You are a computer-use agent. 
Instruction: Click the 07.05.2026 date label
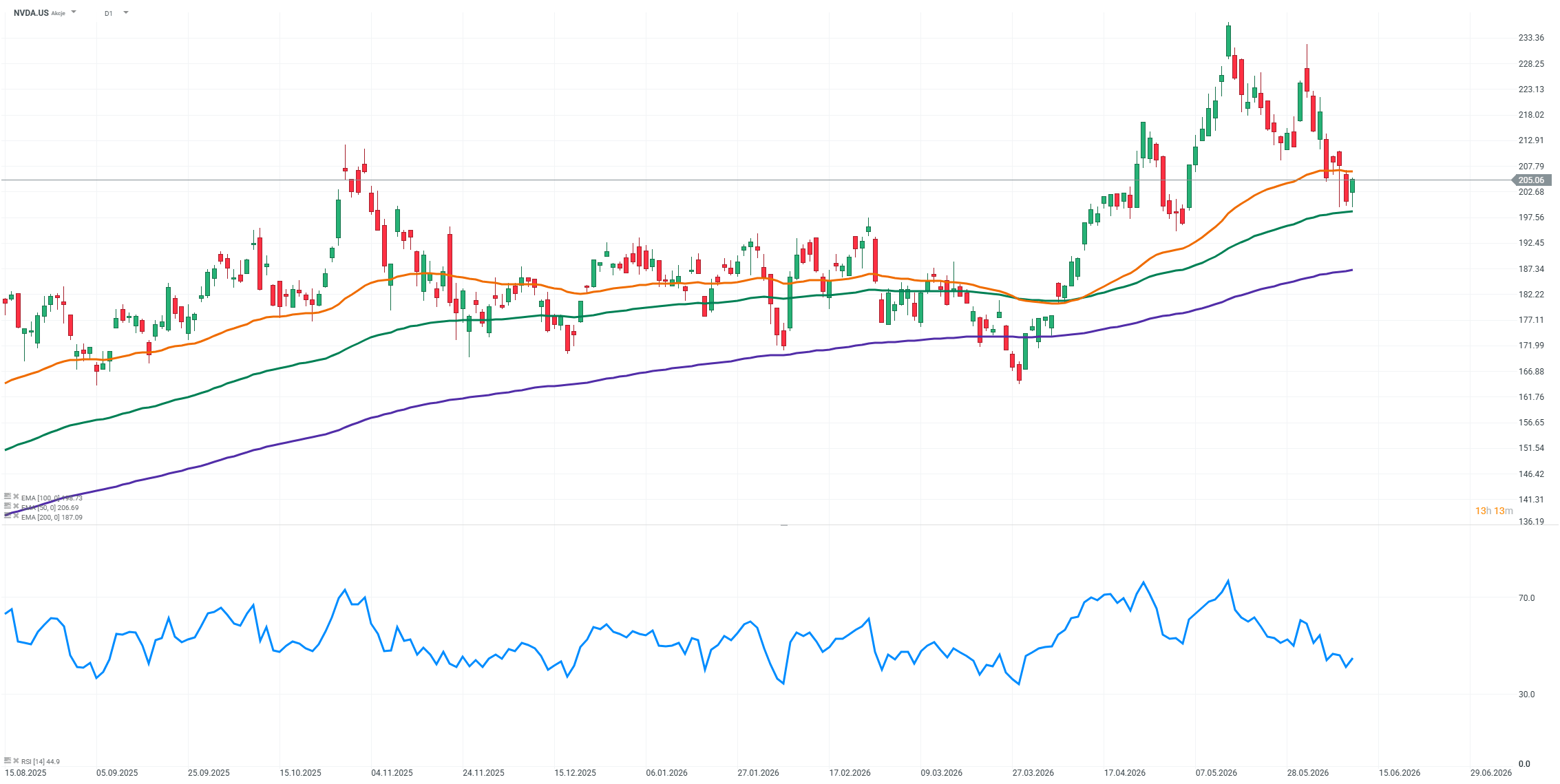coord(1216,773)
